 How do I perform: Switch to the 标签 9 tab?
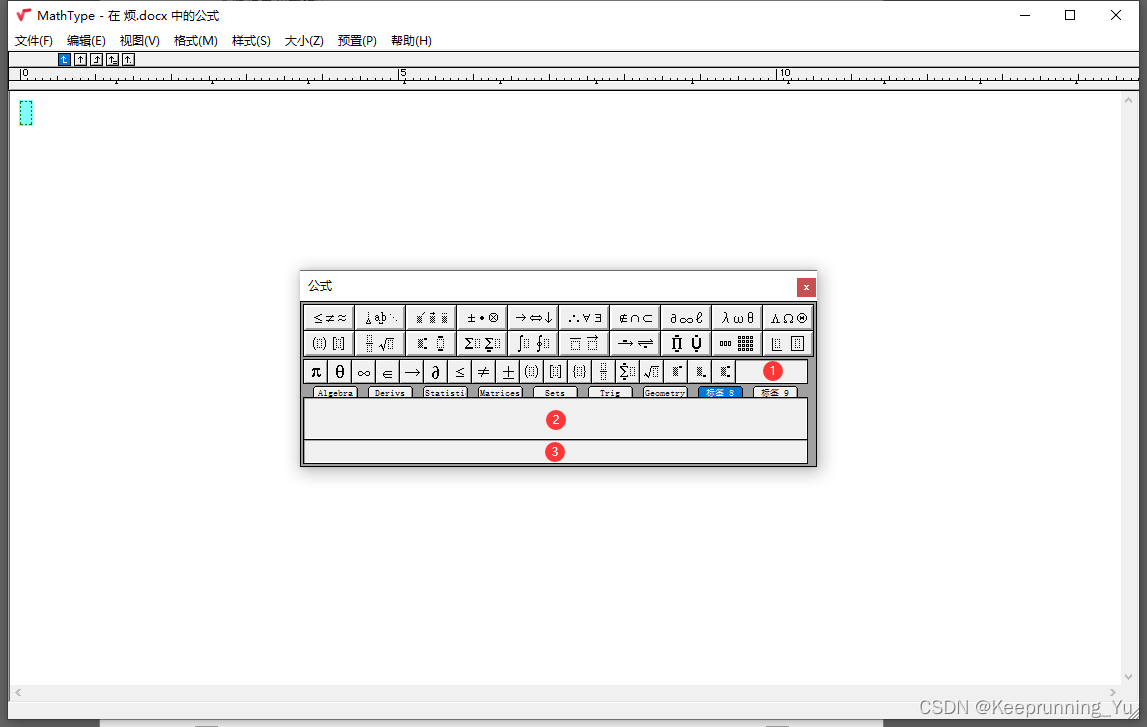775,393
